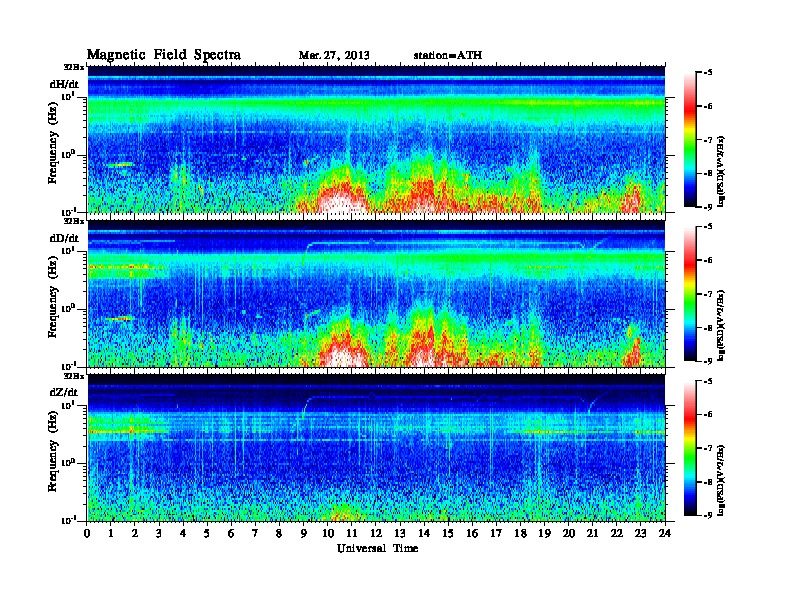Click hour 10 tick label on time axis

coord(328,533)
